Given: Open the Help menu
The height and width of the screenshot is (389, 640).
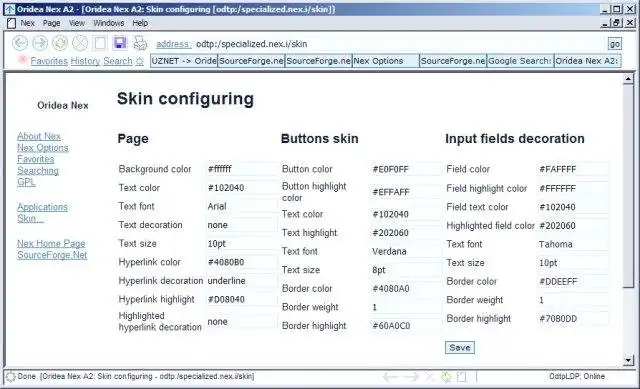Looking at the screenshot, I should point(140,23).
